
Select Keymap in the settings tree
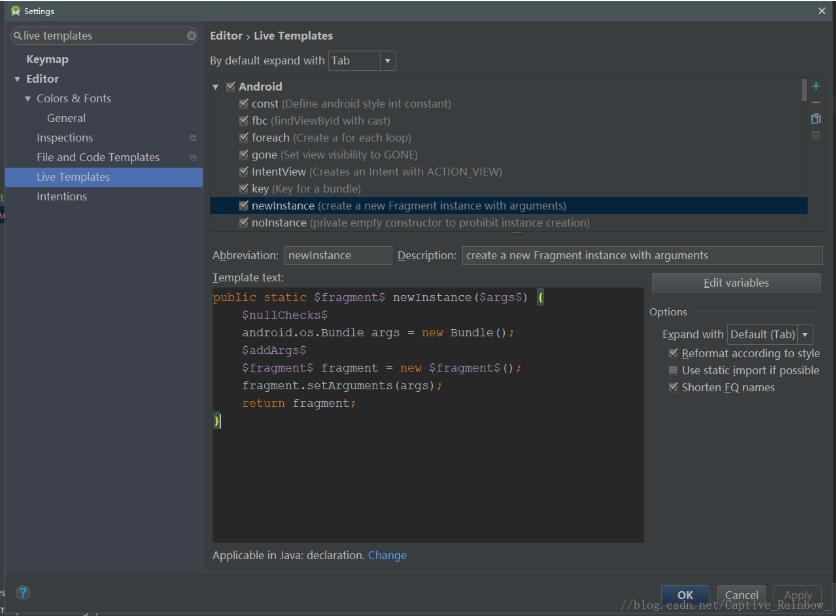point(47,59)
